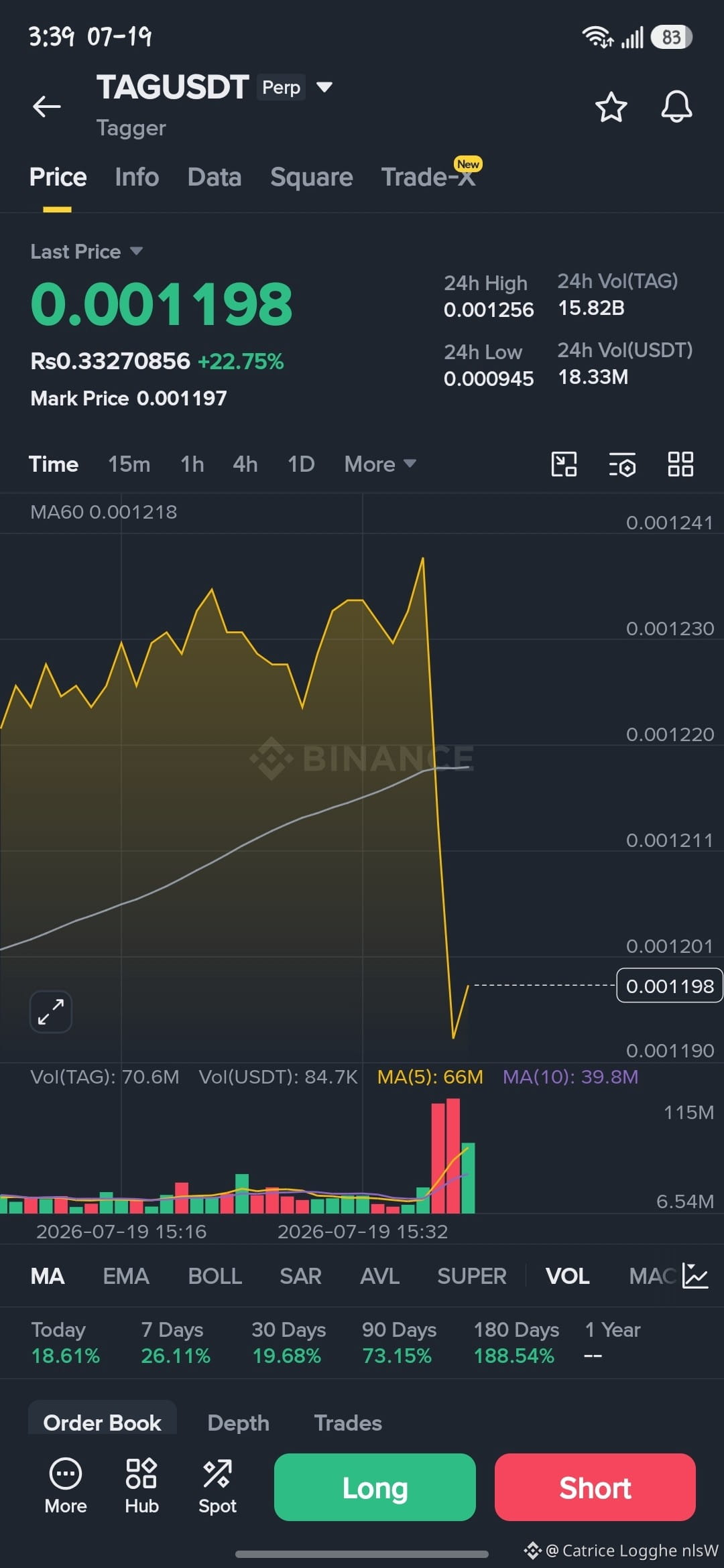The width and height of the screenshot is (724, 1568).
Task: Expand chart to fullscreen
Action: click(51, 1011)
